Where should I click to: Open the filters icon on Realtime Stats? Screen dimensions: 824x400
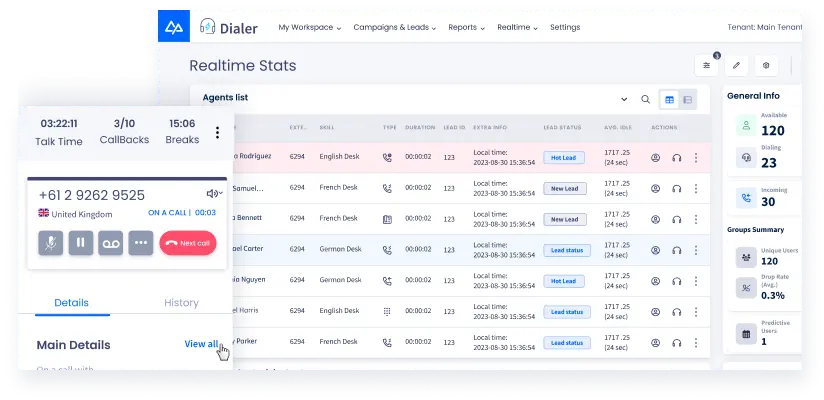(x=708, y=66)
